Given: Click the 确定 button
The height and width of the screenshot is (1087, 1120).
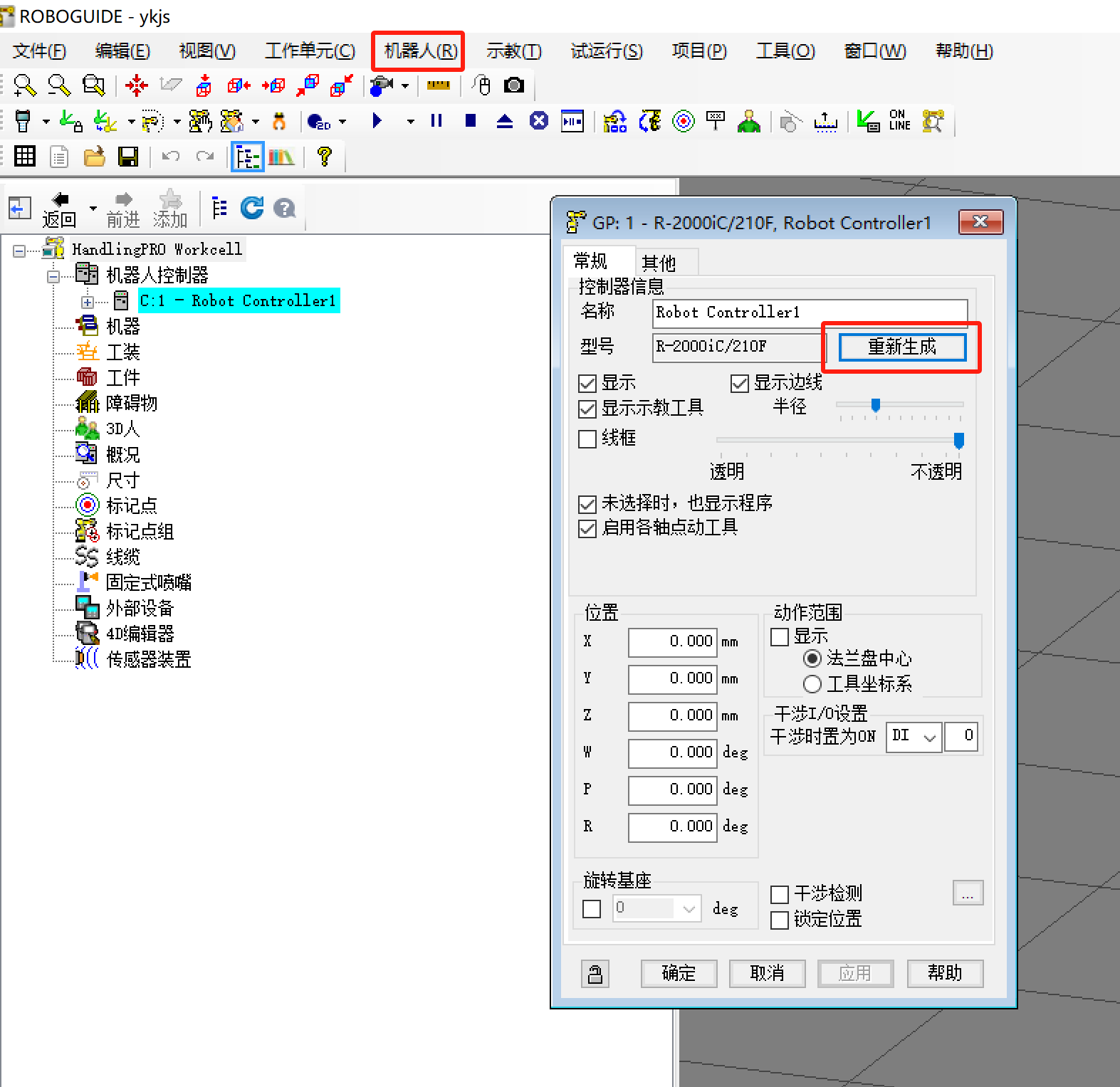Looking at the screenshot, I should (x=679, y=973).
